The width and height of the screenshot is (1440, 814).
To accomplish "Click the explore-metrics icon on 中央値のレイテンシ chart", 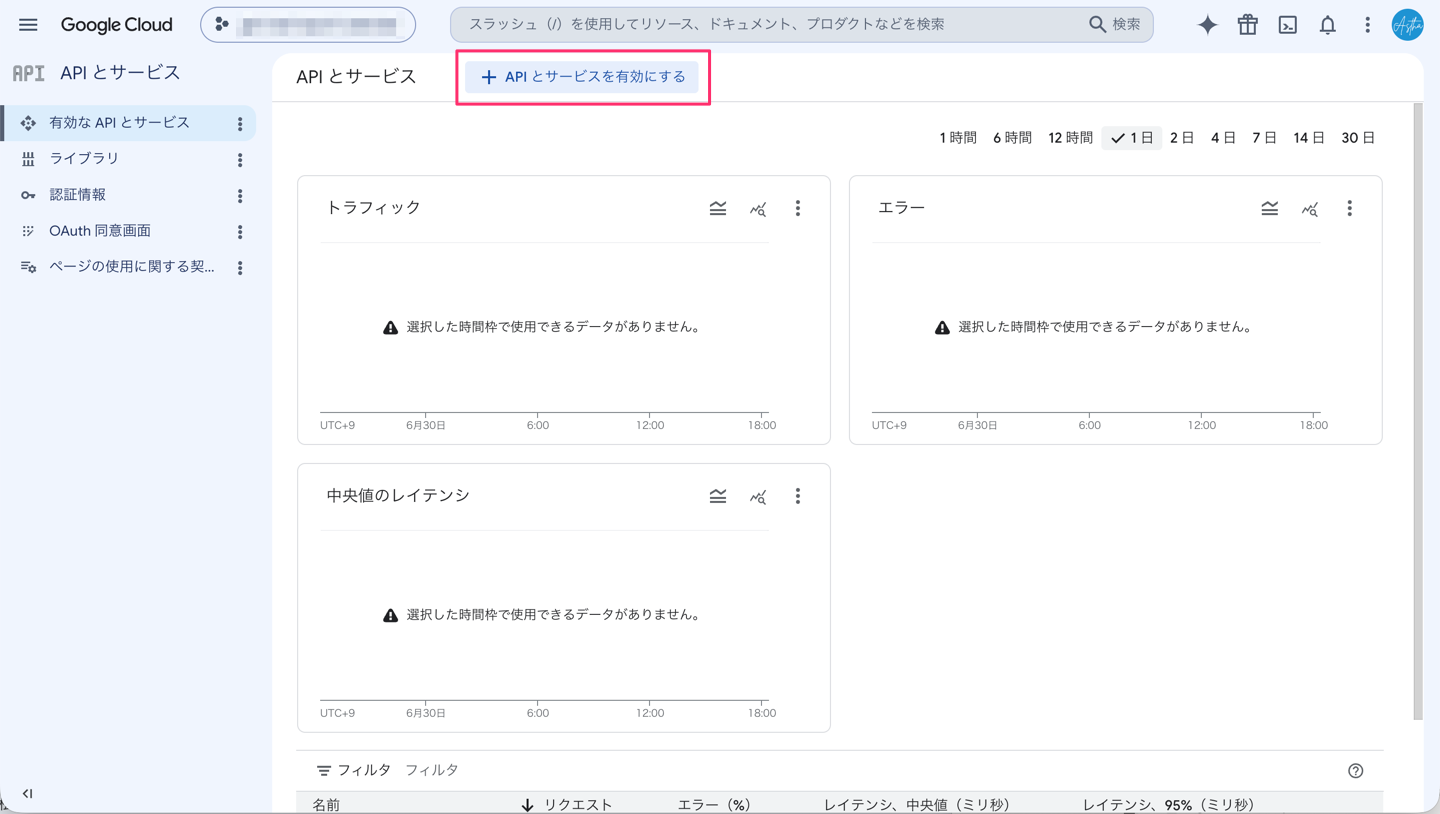I will click(758, 496).
